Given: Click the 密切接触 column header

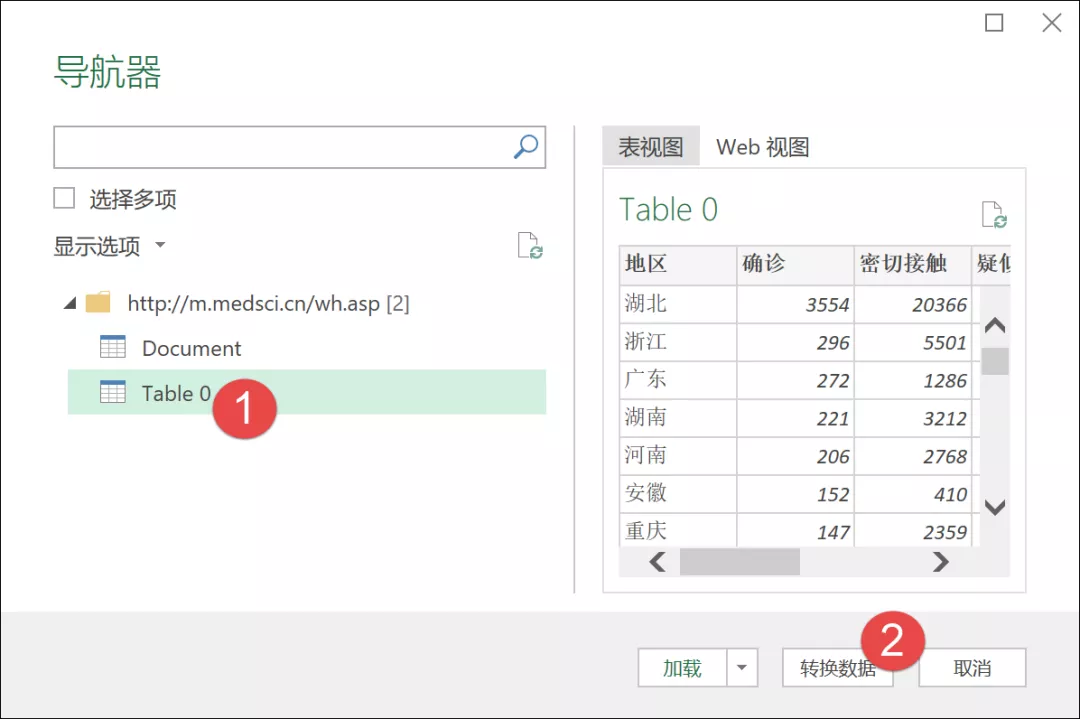Looking at the screenshot, I should coord(913,264).
